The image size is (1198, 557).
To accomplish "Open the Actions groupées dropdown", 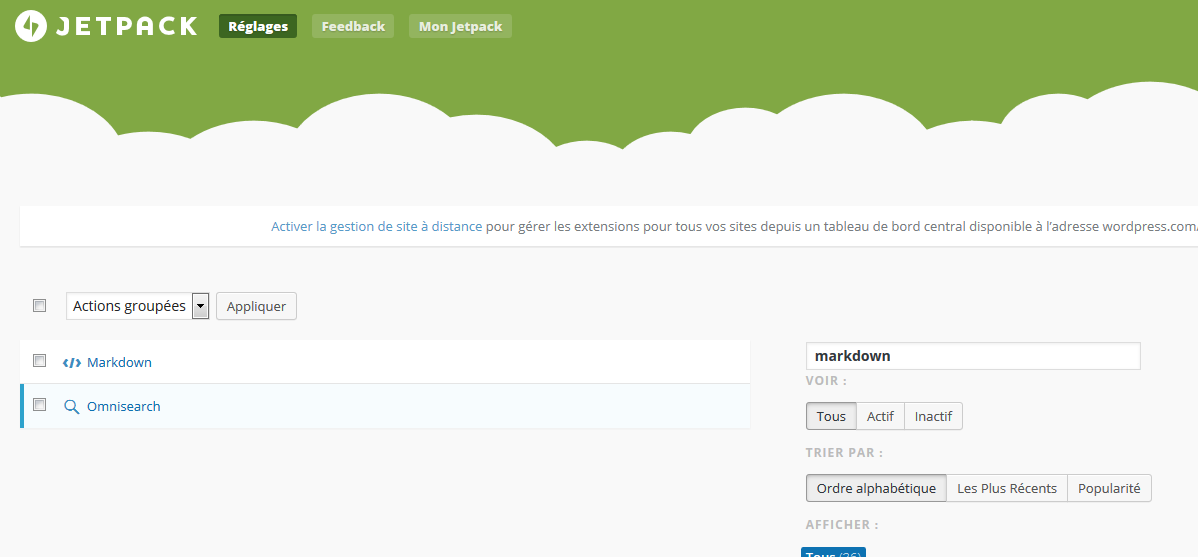I will pos(138,306).
